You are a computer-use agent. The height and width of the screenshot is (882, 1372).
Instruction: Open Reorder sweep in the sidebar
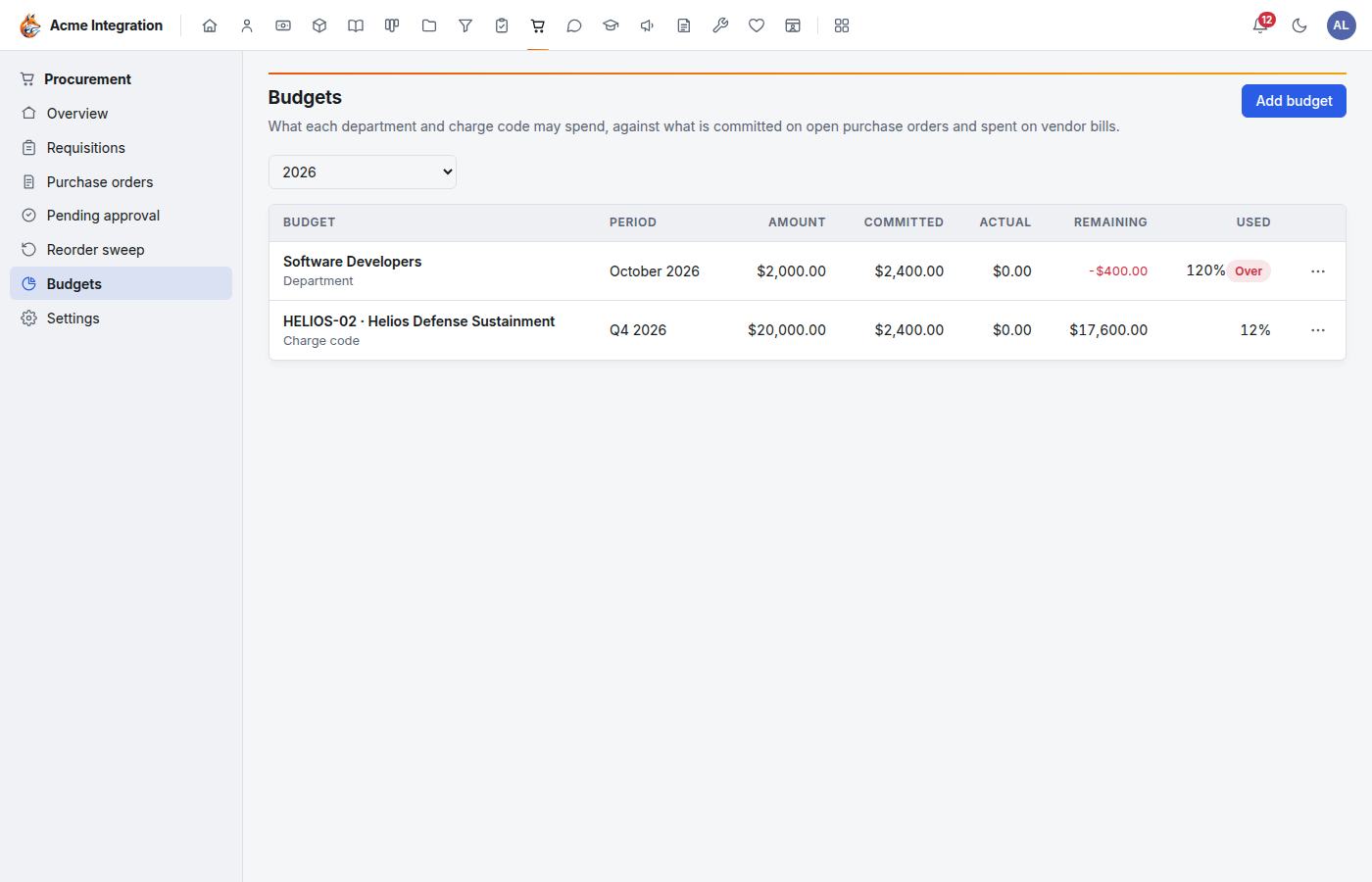click(122, 250)
